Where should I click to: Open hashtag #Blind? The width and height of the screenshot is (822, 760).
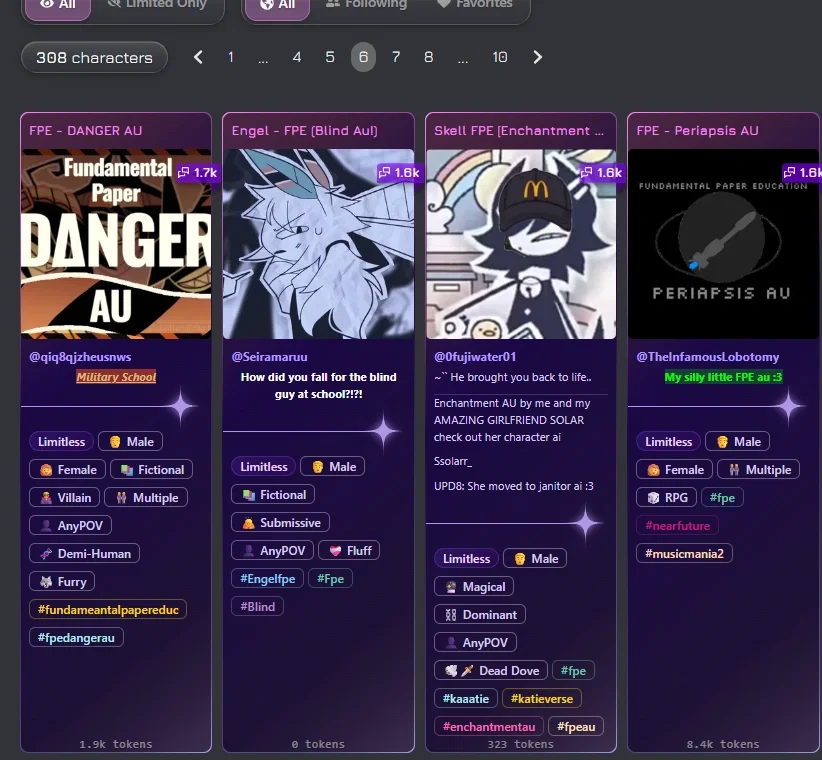tap(257, 606)
